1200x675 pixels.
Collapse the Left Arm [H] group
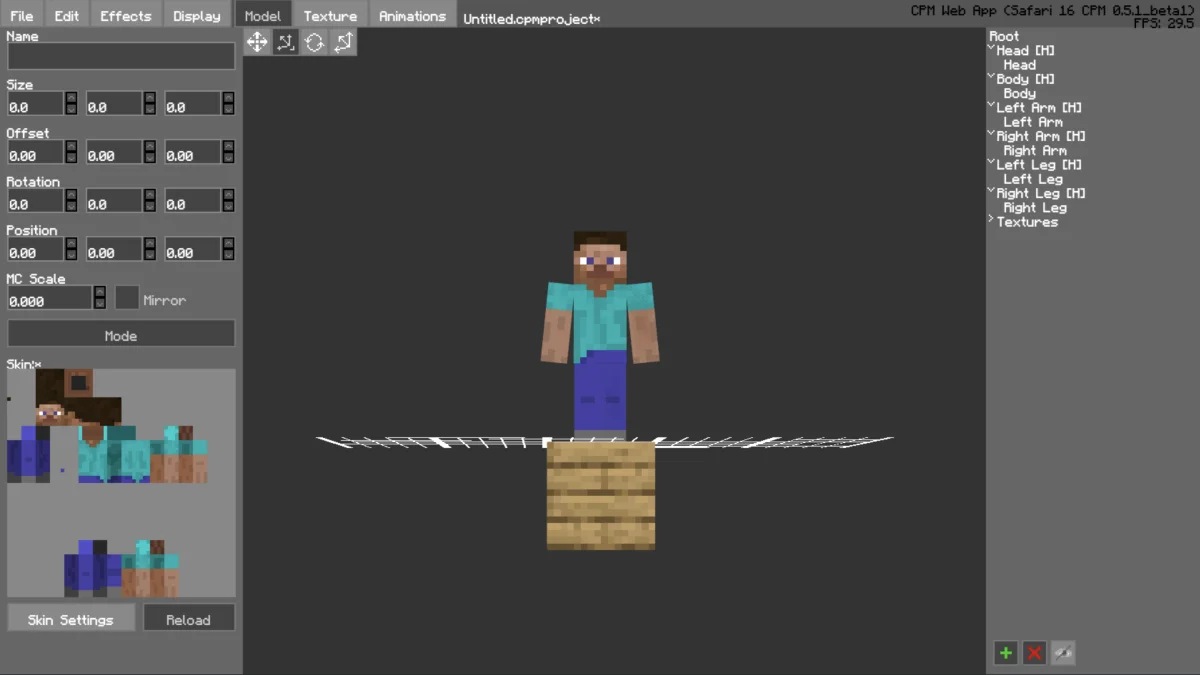pyautogui.click(x=991, y=105)
